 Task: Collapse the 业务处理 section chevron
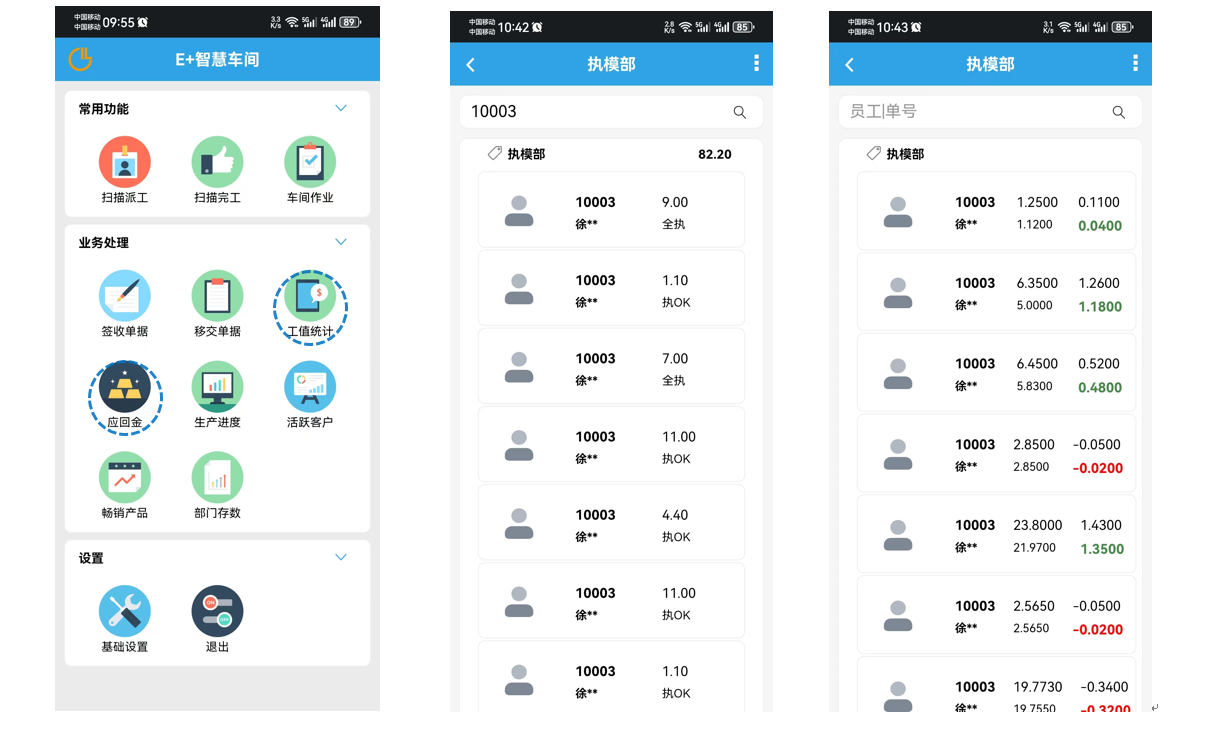coord(341,242)
